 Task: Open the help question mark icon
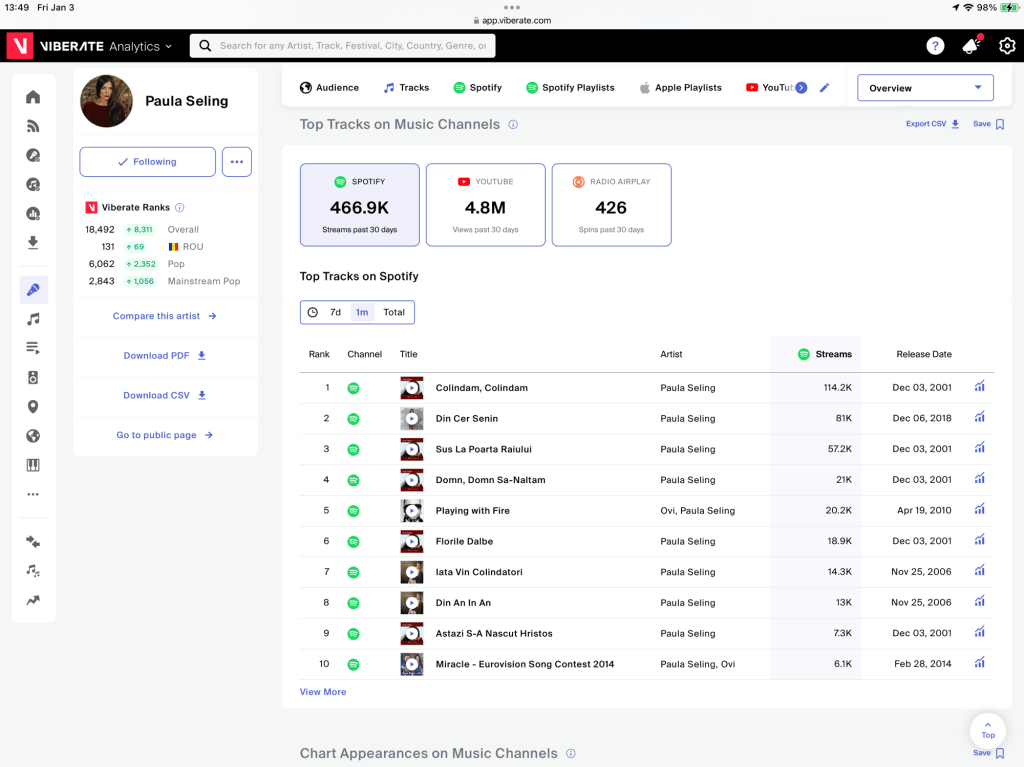click(935, 46)
